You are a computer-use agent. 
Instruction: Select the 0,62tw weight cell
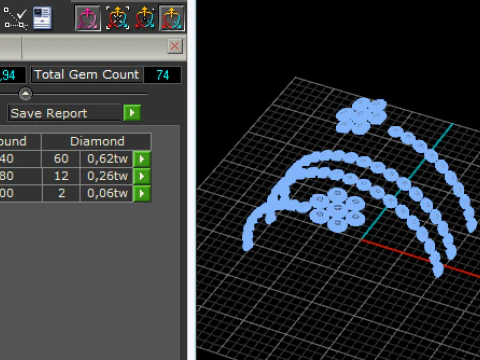coord(107,159)
